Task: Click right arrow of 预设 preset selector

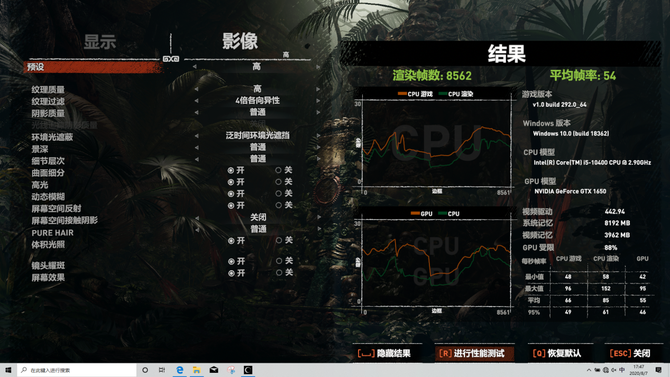Action: tap(318, 67)
